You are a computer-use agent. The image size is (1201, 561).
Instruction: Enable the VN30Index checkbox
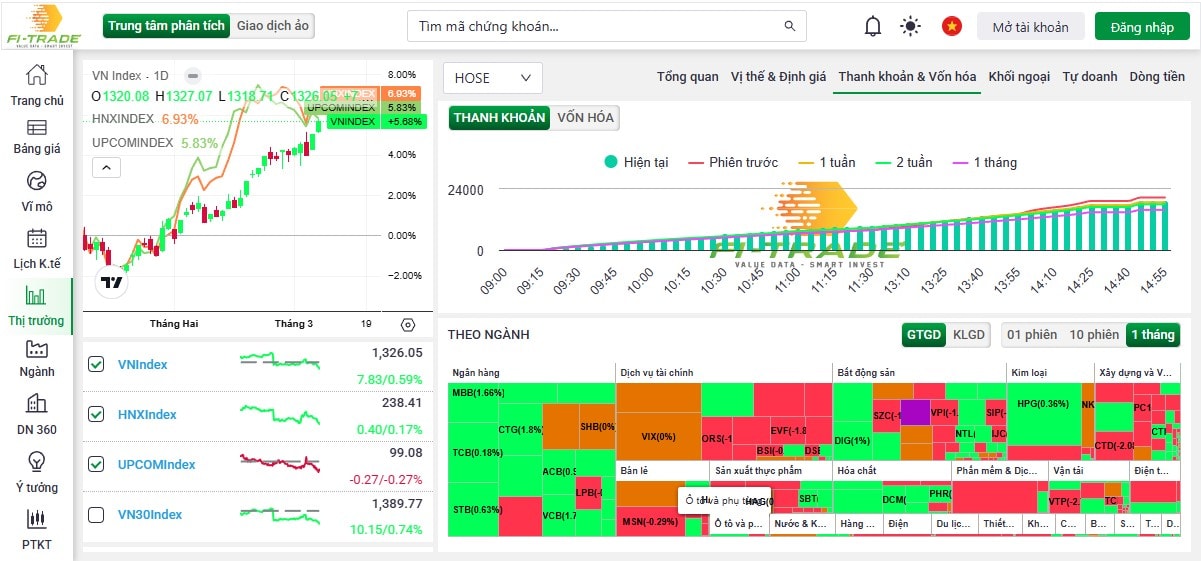pos(96,515)
